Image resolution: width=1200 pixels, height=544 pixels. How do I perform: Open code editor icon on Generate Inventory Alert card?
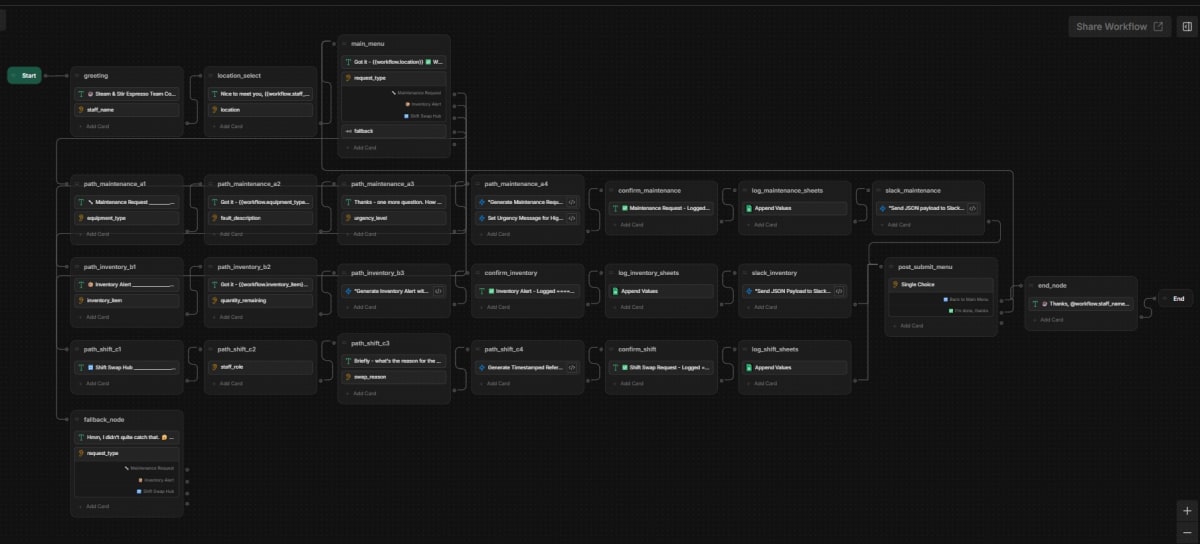tap(438, 291)
